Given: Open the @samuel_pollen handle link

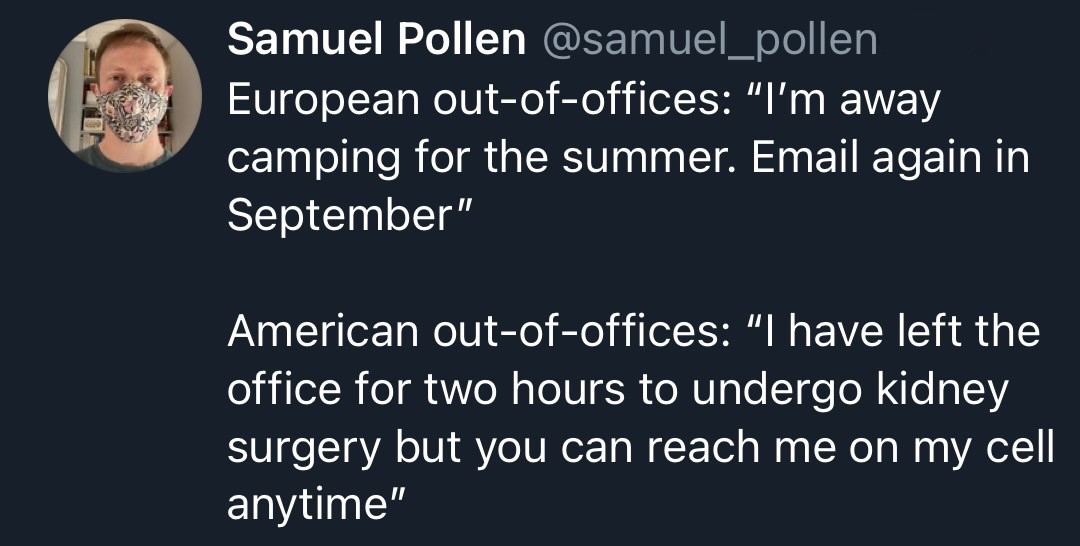Looking at the screenshot, I should [x=709, y=41].
